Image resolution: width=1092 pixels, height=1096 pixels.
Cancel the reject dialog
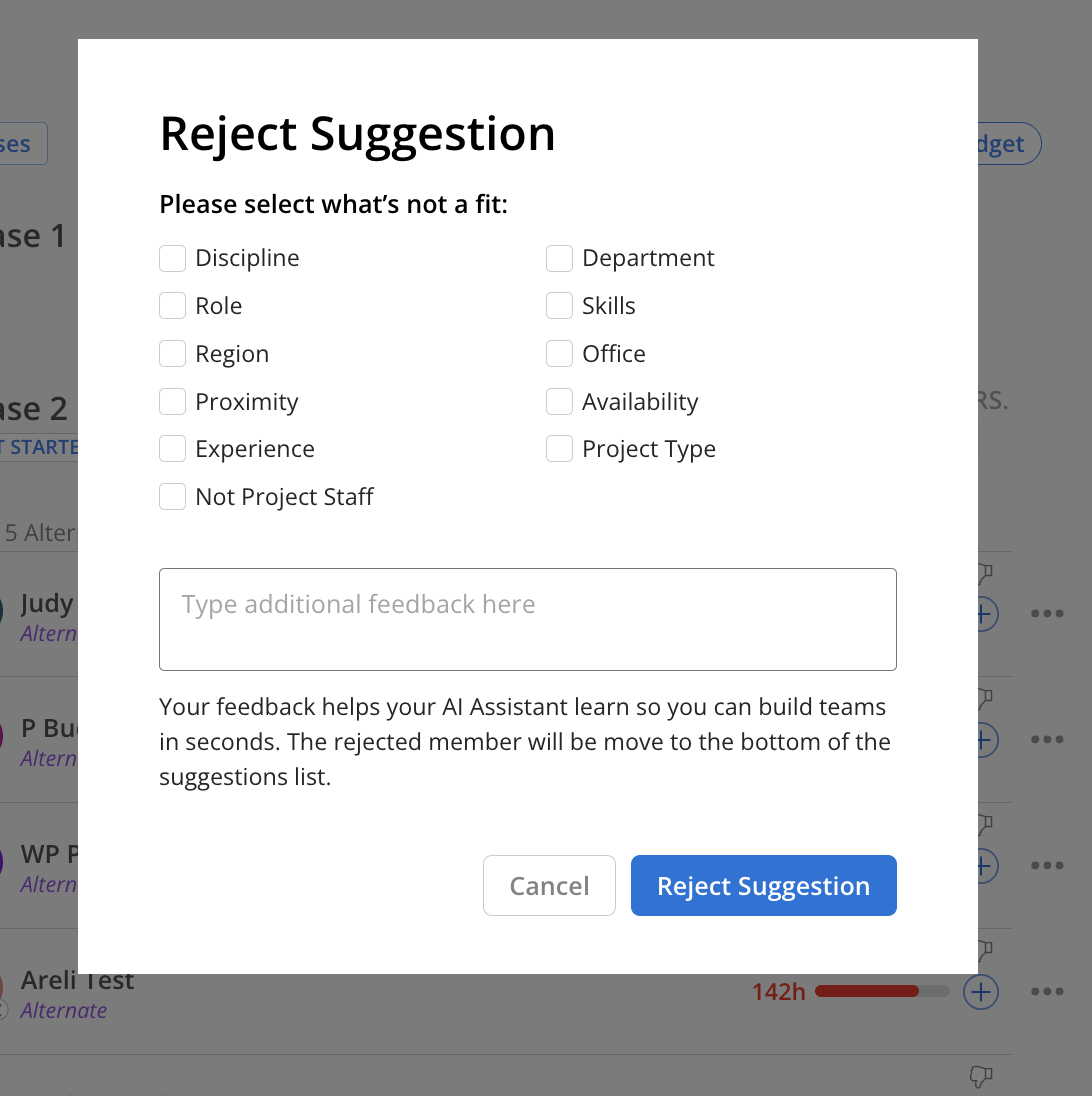(x=549, y=886)
